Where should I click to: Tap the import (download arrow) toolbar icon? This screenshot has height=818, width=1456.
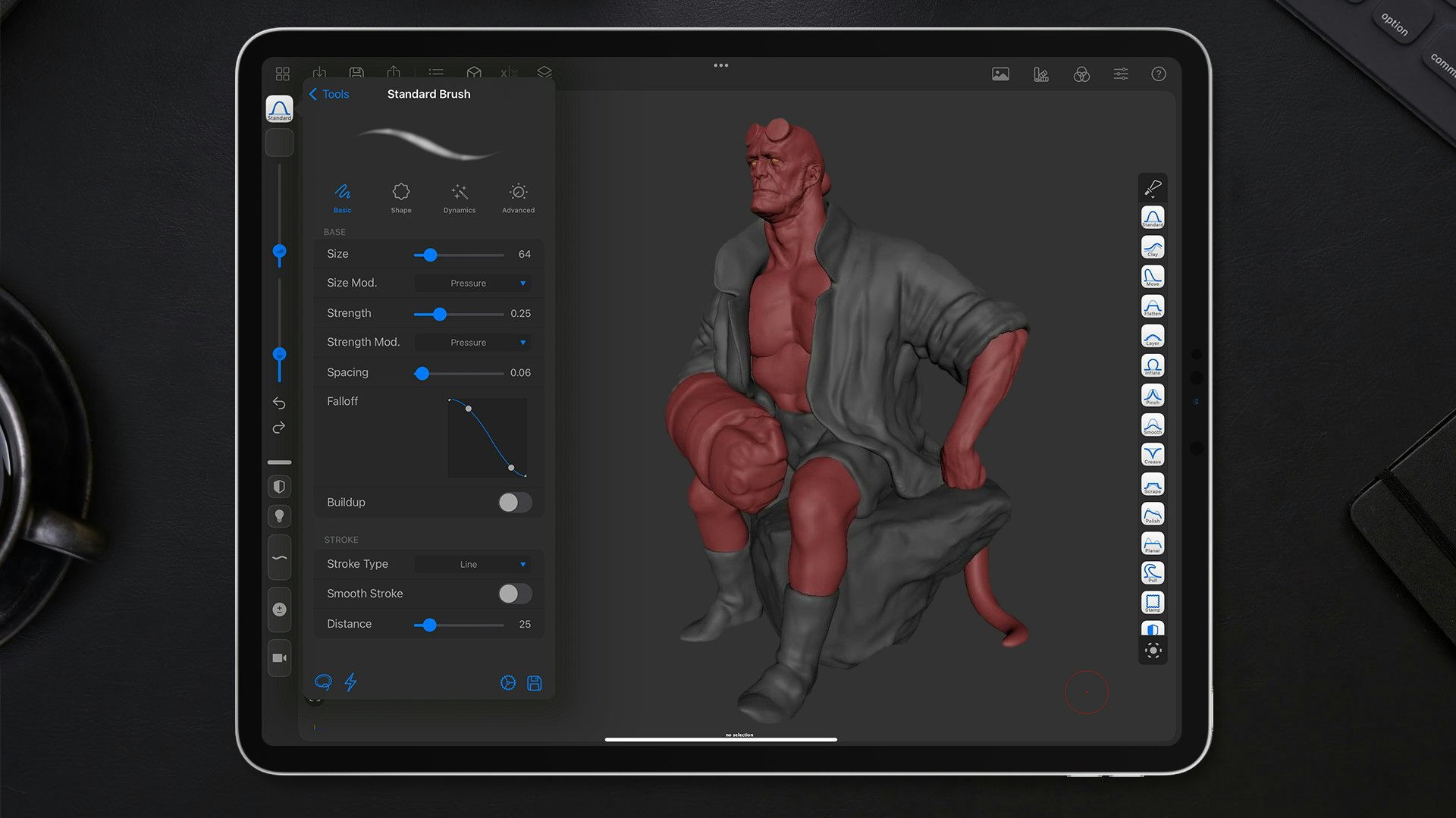click(319, 72)
